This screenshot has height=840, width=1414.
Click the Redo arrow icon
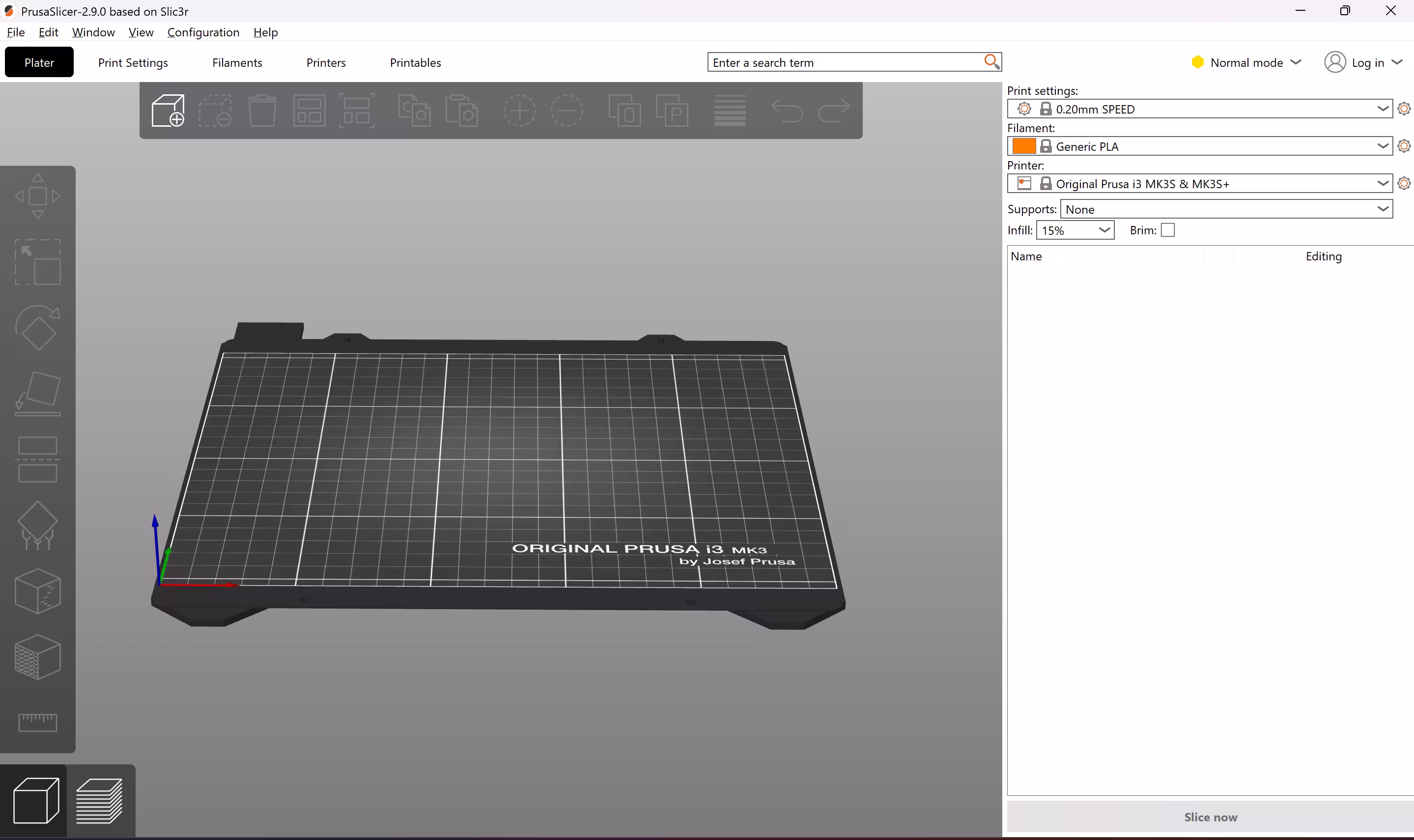[834, 110]
